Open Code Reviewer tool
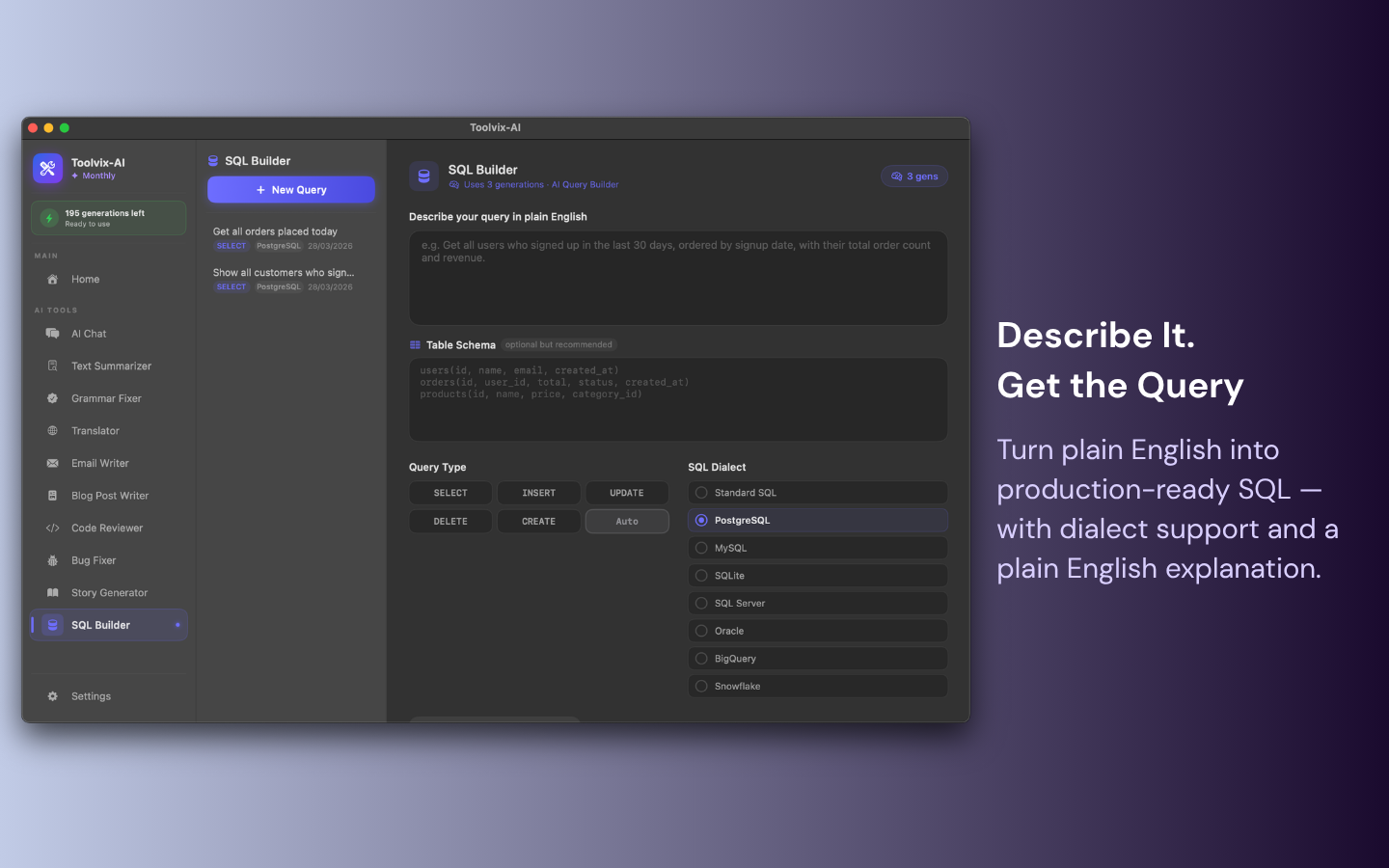The width and height of the screenshot is (1389, 868). (x=109, y=529)
